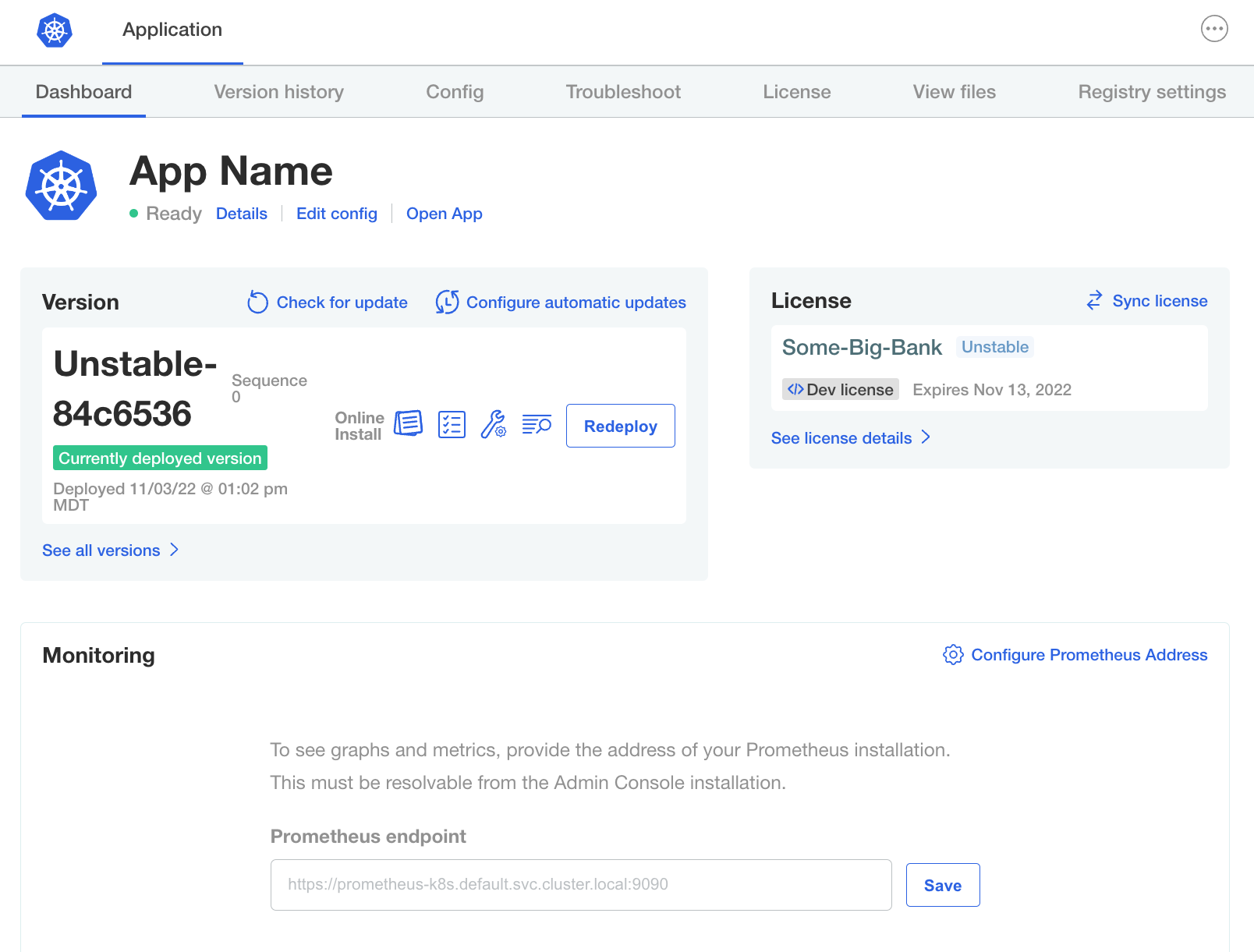This screenshot has height=952, width=1254.
Task: View app Details link
Action: click(242, 214)
